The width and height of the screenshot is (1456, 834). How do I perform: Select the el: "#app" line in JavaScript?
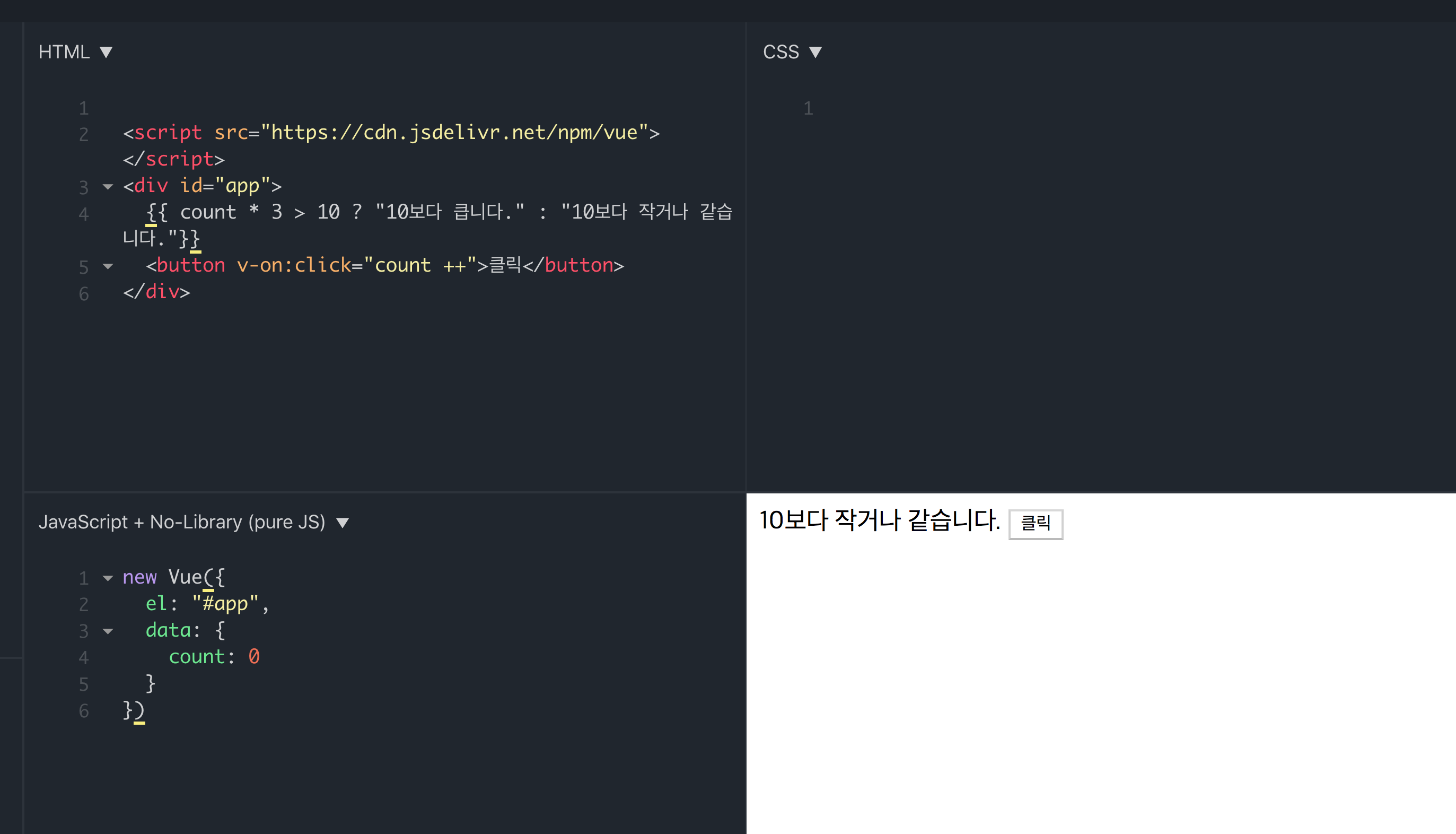206,604
